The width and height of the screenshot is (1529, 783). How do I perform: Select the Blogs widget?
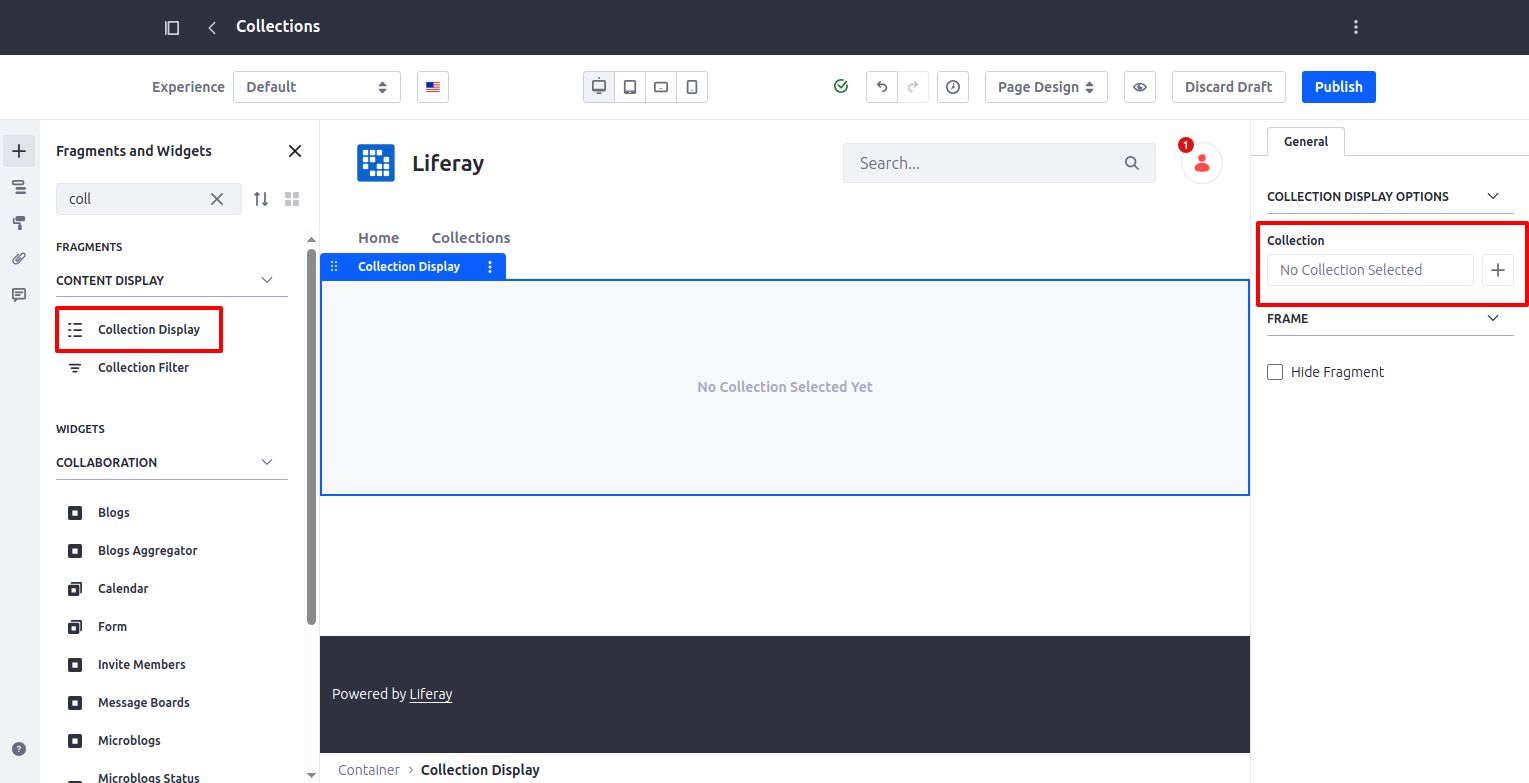click(x=114, y=513)
